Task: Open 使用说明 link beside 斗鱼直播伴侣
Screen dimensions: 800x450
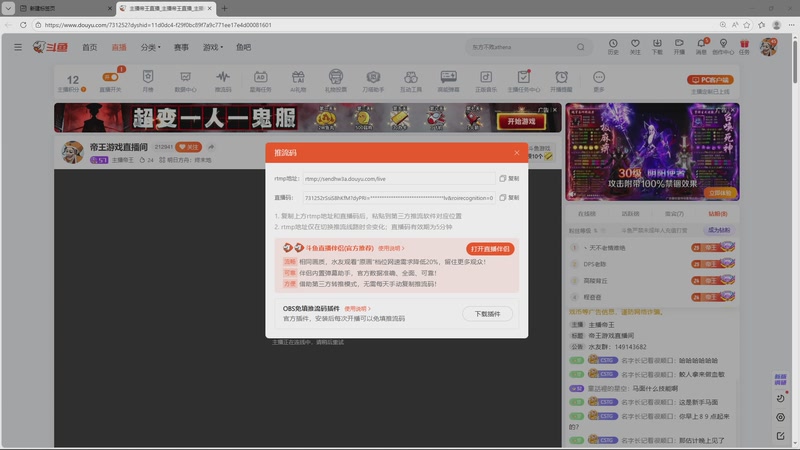Action: click(x=391, y=248)
